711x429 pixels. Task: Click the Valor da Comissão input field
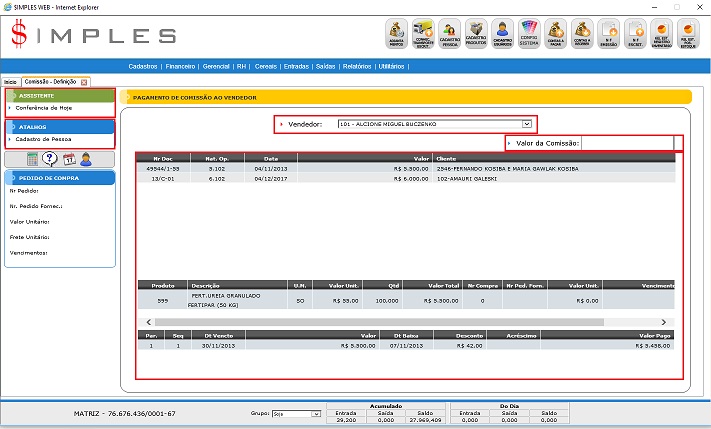tap(630, 143)
